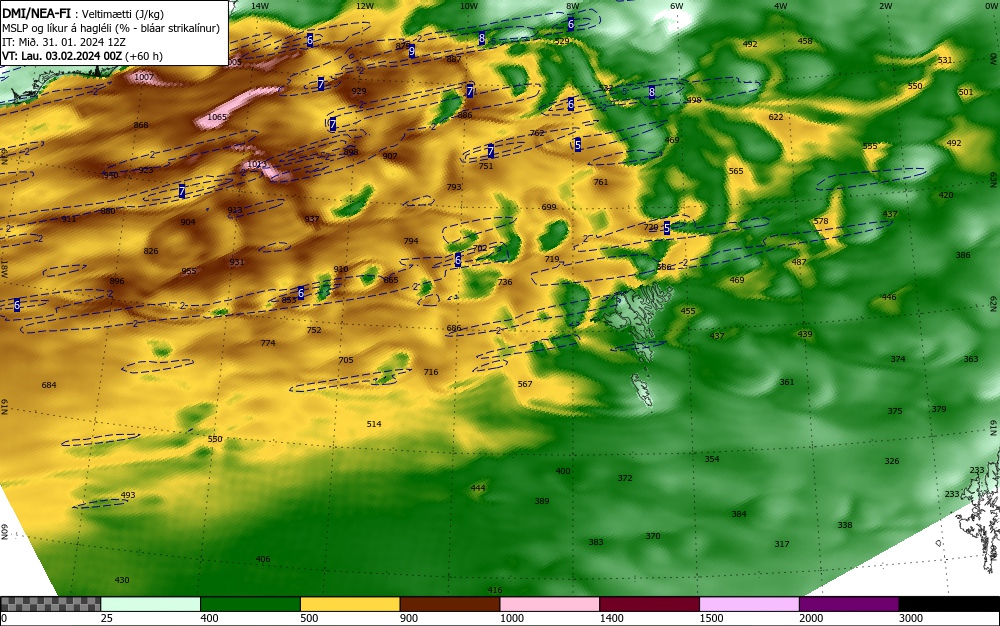Click the '361' map value
The height and width of the screenshot is (626, 1000).
click(787, 382)
